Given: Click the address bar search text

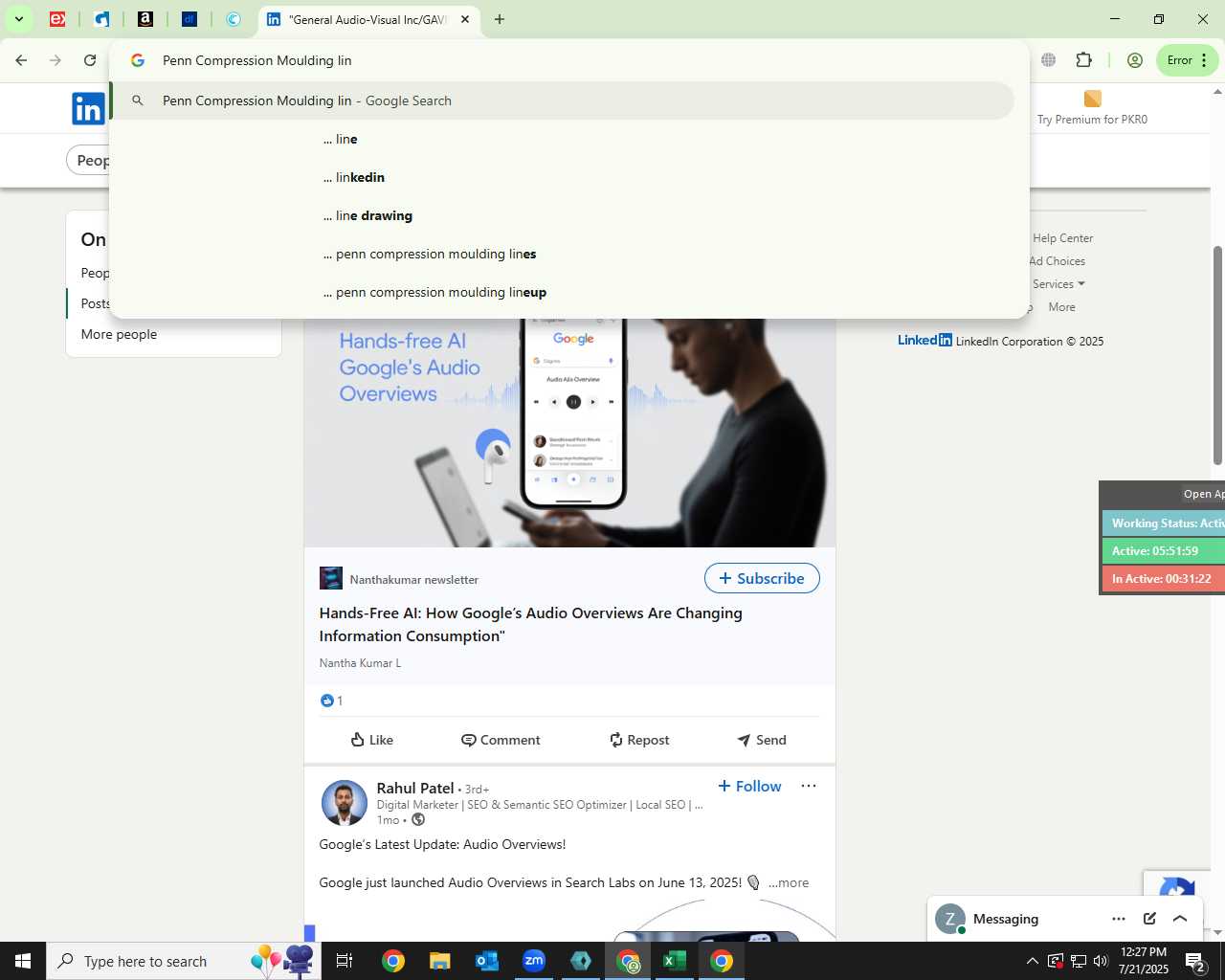Looking at the screenshot, I should (256, 60).
